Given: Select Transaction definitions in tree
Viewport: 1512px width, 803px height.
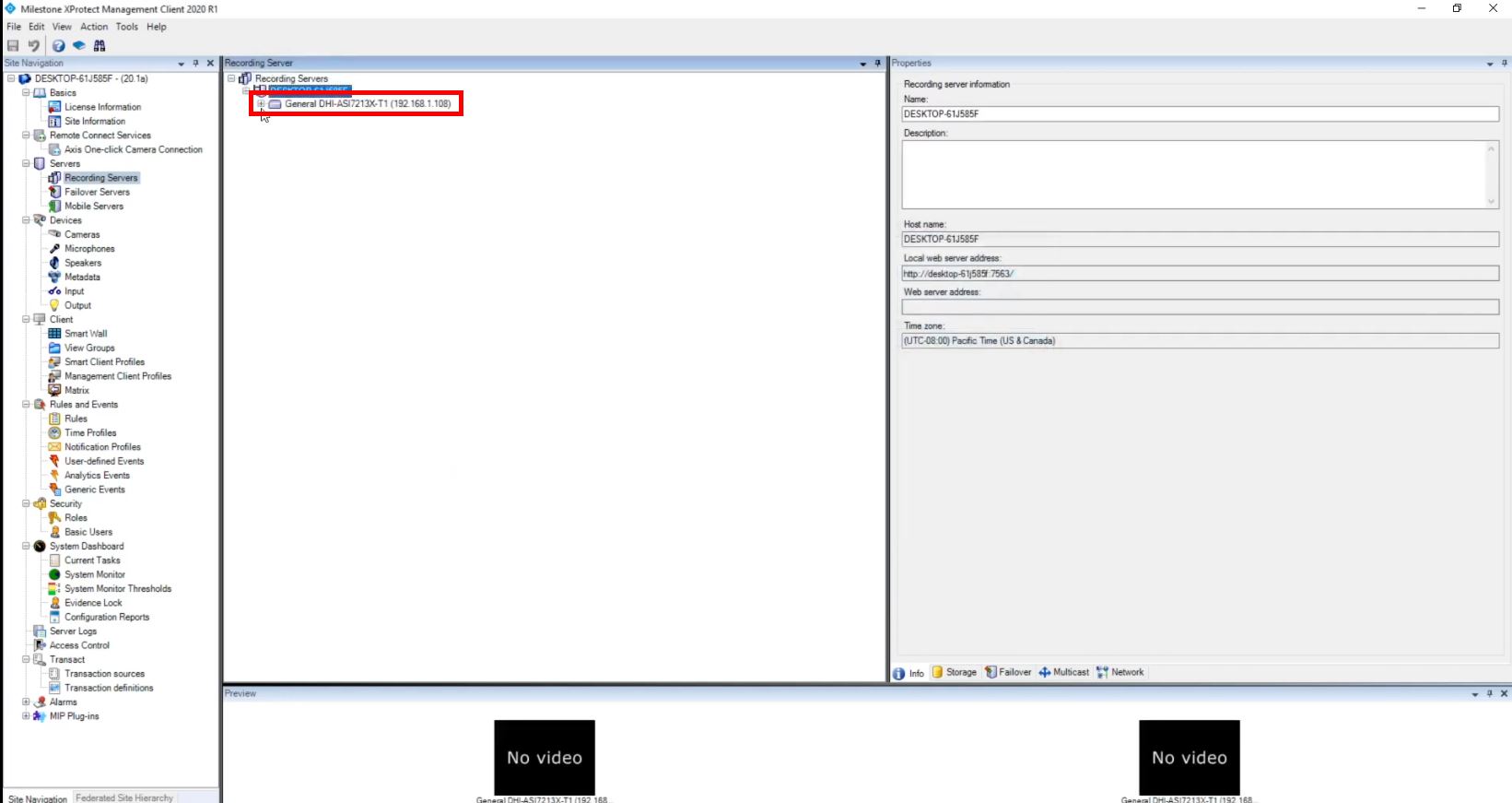Looking at the screenshot, I should click(109, 688).
